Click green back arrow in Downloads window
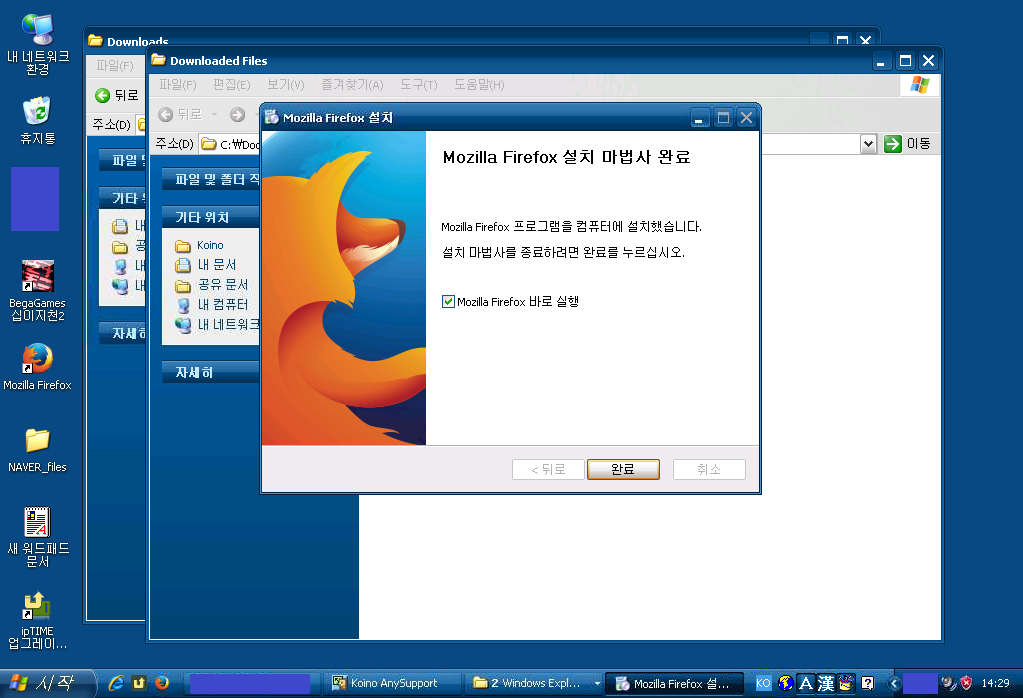 point(102,95)
